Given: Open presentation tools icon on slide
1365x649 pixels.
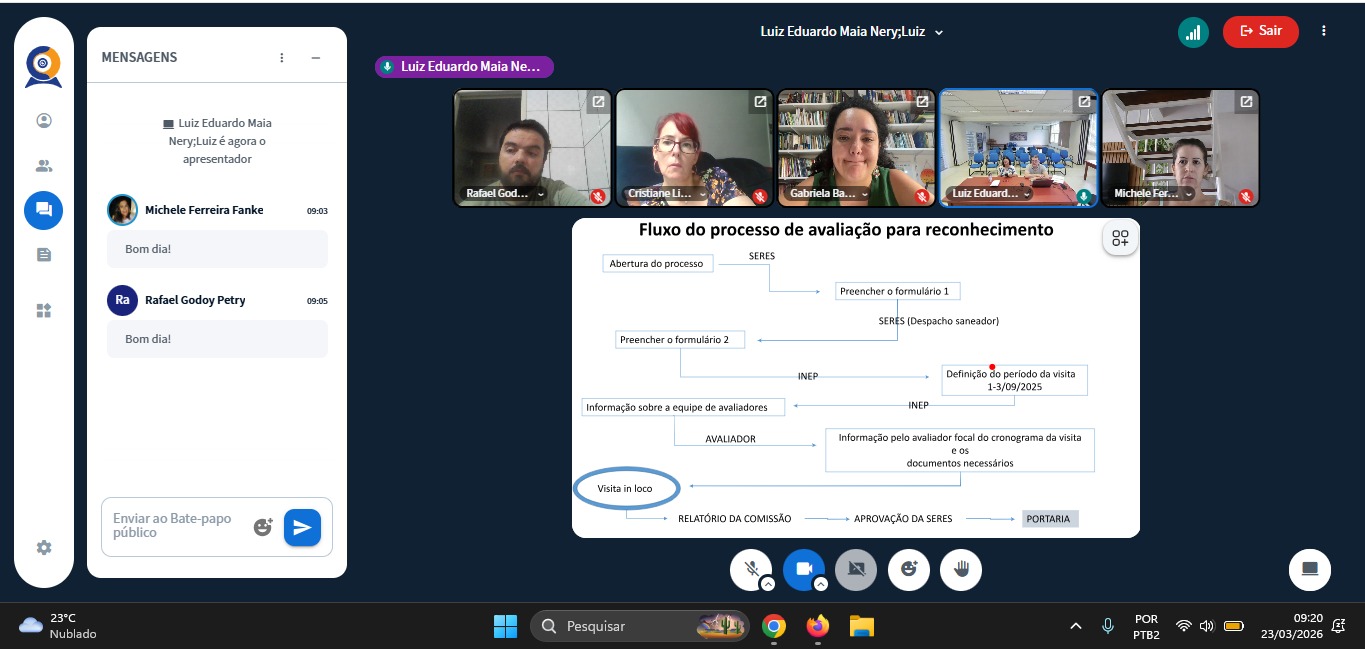Looking at the screenshot, I should [x=1120, y=239].
